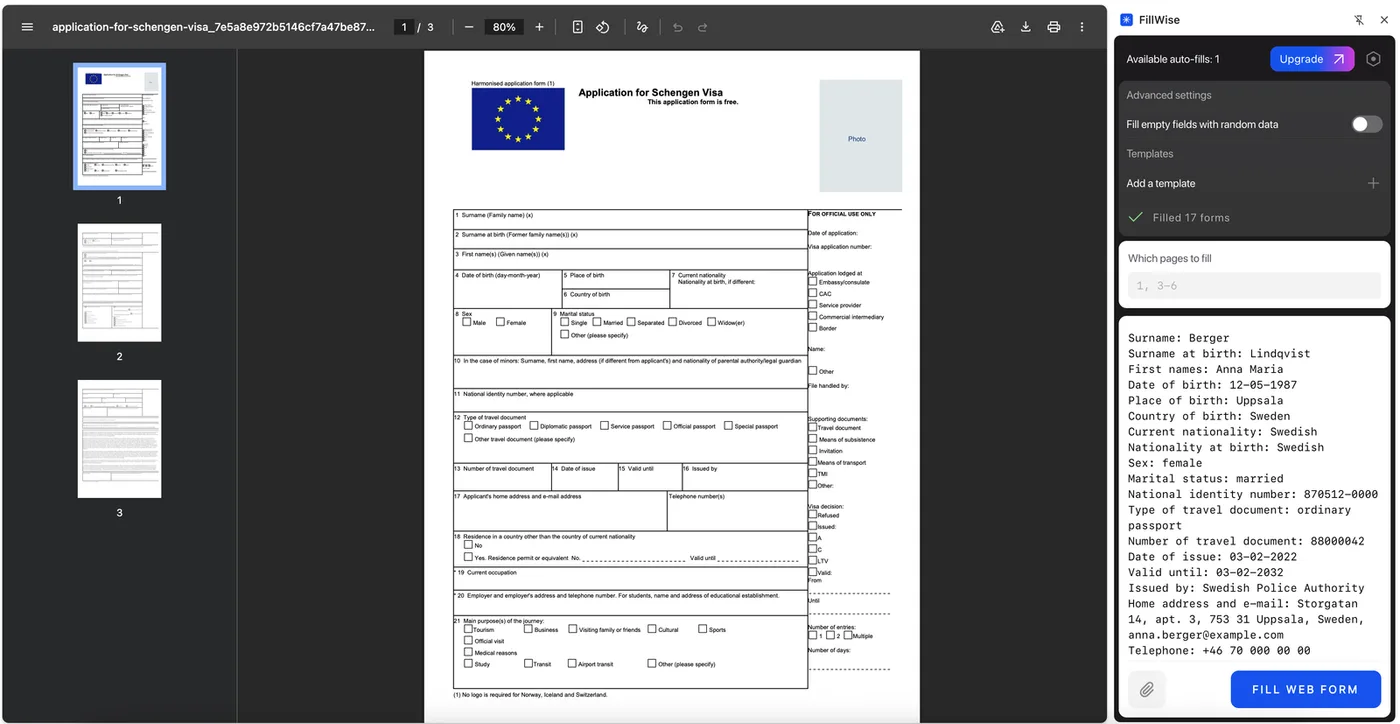Viewport: 1400px width, 724px height.
Task: Click the zoom percentage field showing 80%
Action: (504, 27)
